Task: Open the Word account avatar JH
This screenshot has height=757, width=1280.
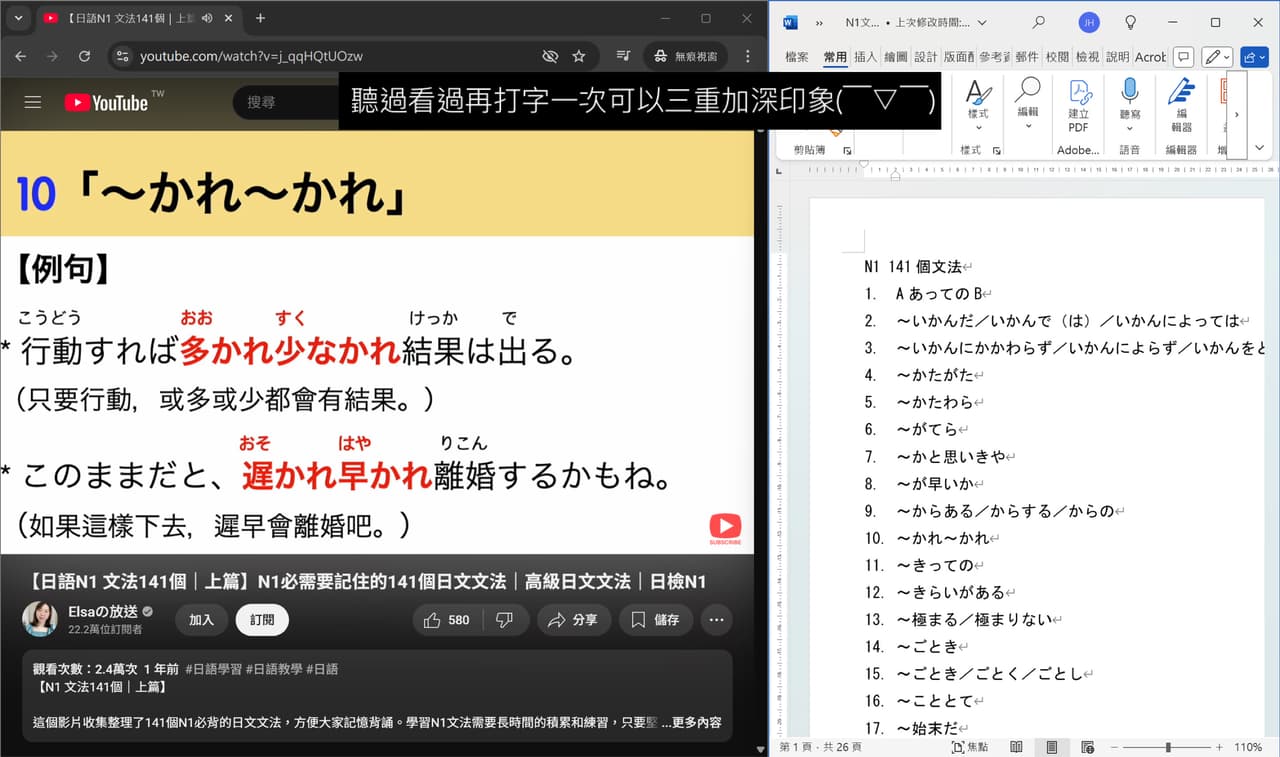Action: 1089,22
